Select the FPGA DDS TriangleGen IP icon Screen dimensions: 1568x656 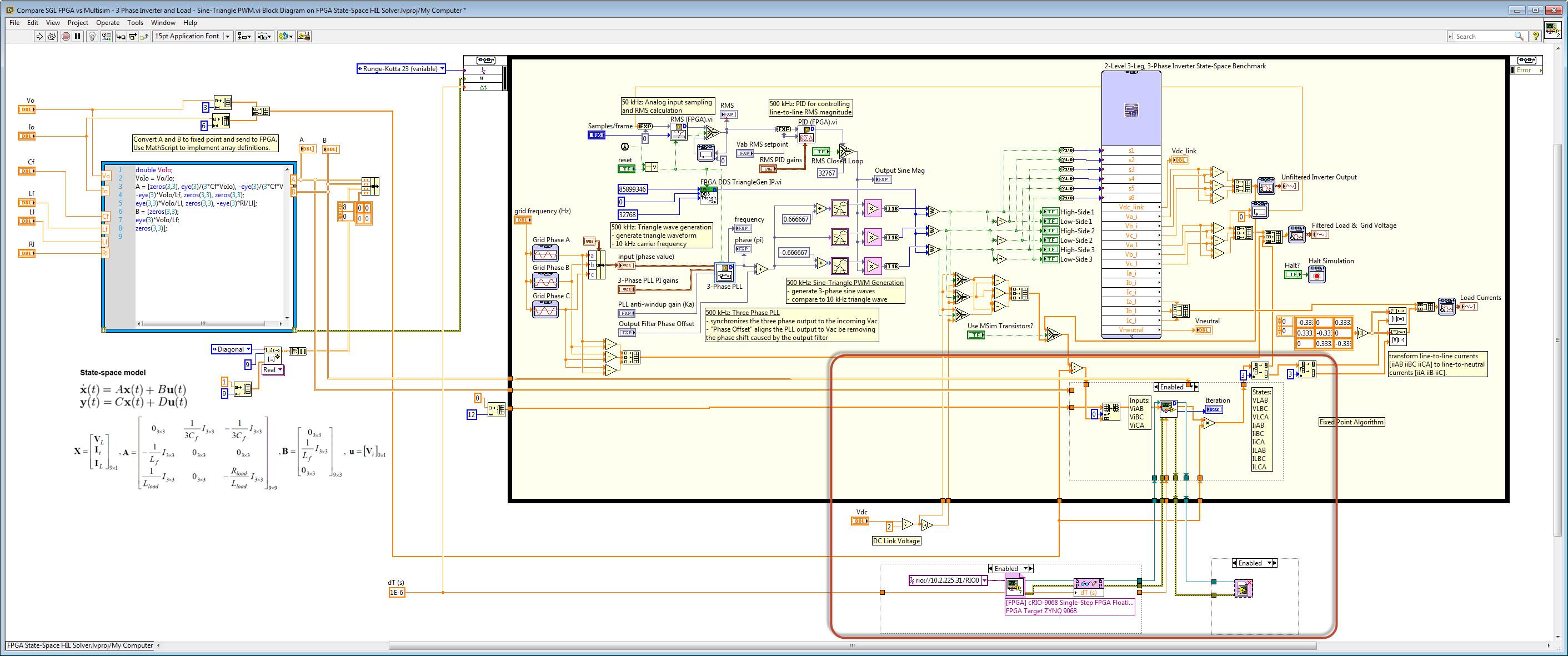708,195
